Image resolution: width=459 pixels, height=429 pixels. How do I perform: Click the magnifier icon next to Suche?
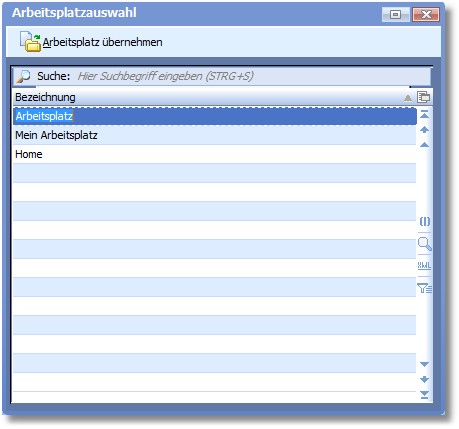coord(23,76)
